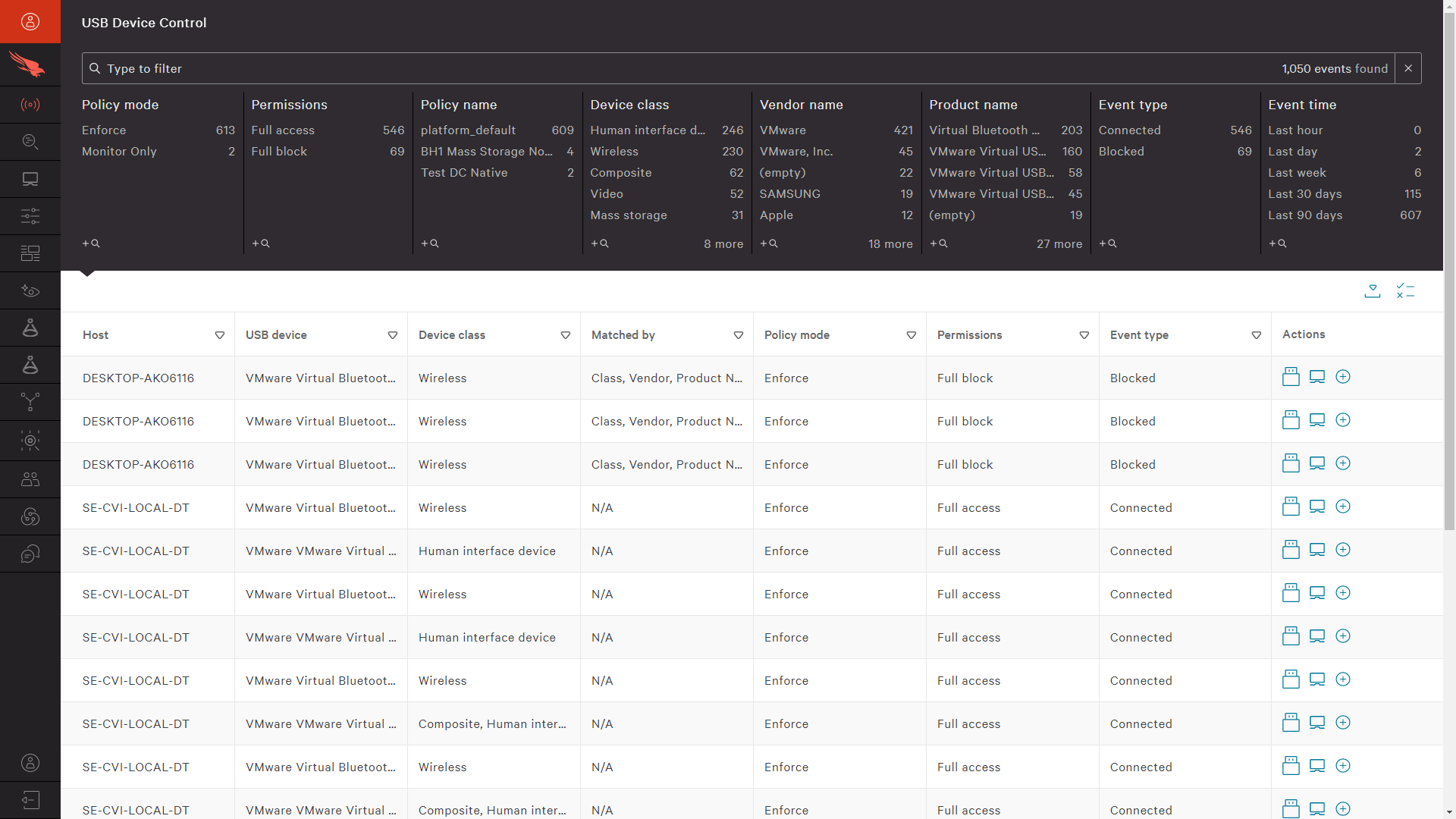Expand the 27 more product names
Viewport: 1456px width, 819px height.
tap(1060, 243)
